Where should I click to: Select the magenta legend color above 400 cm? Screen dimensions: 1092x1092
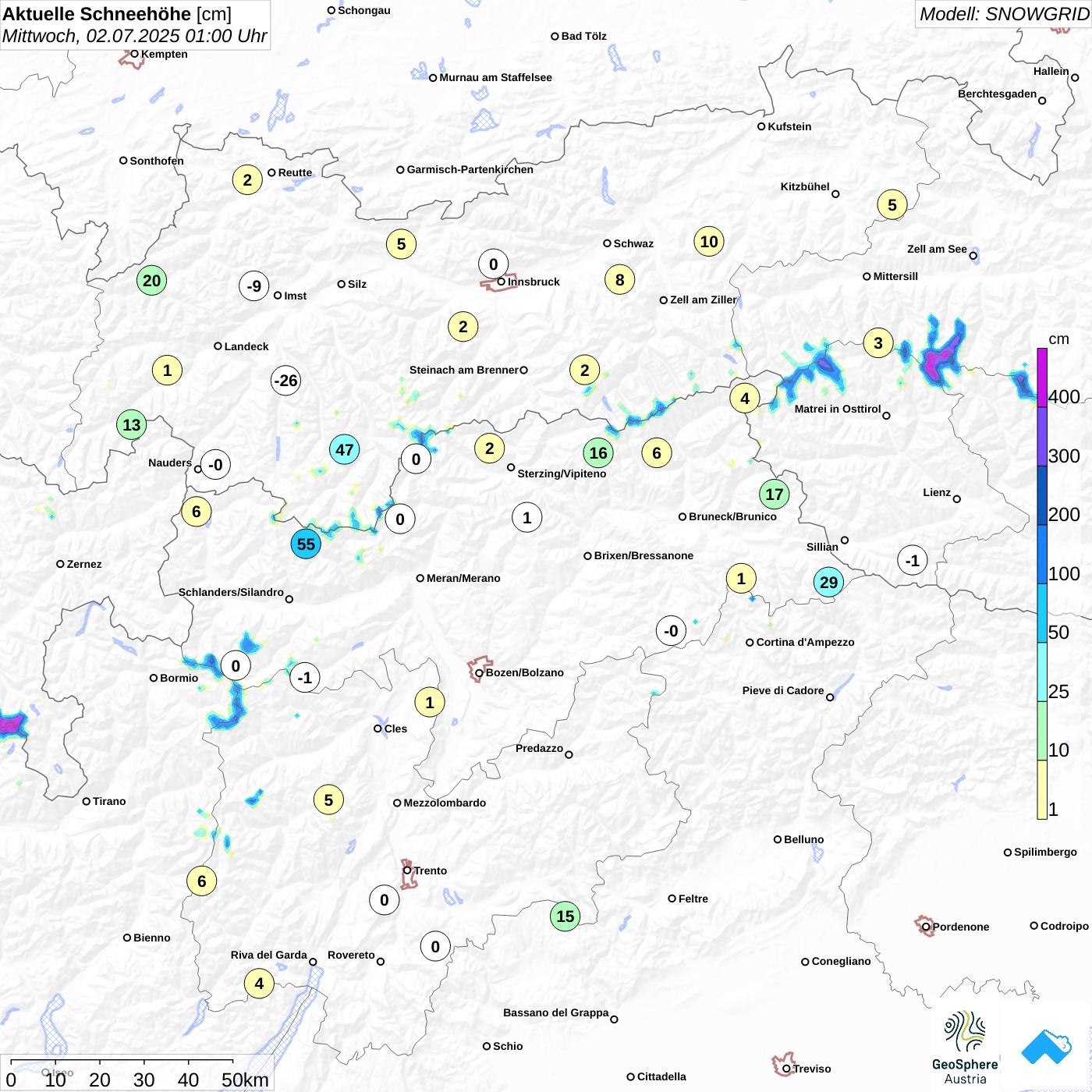1042,378
